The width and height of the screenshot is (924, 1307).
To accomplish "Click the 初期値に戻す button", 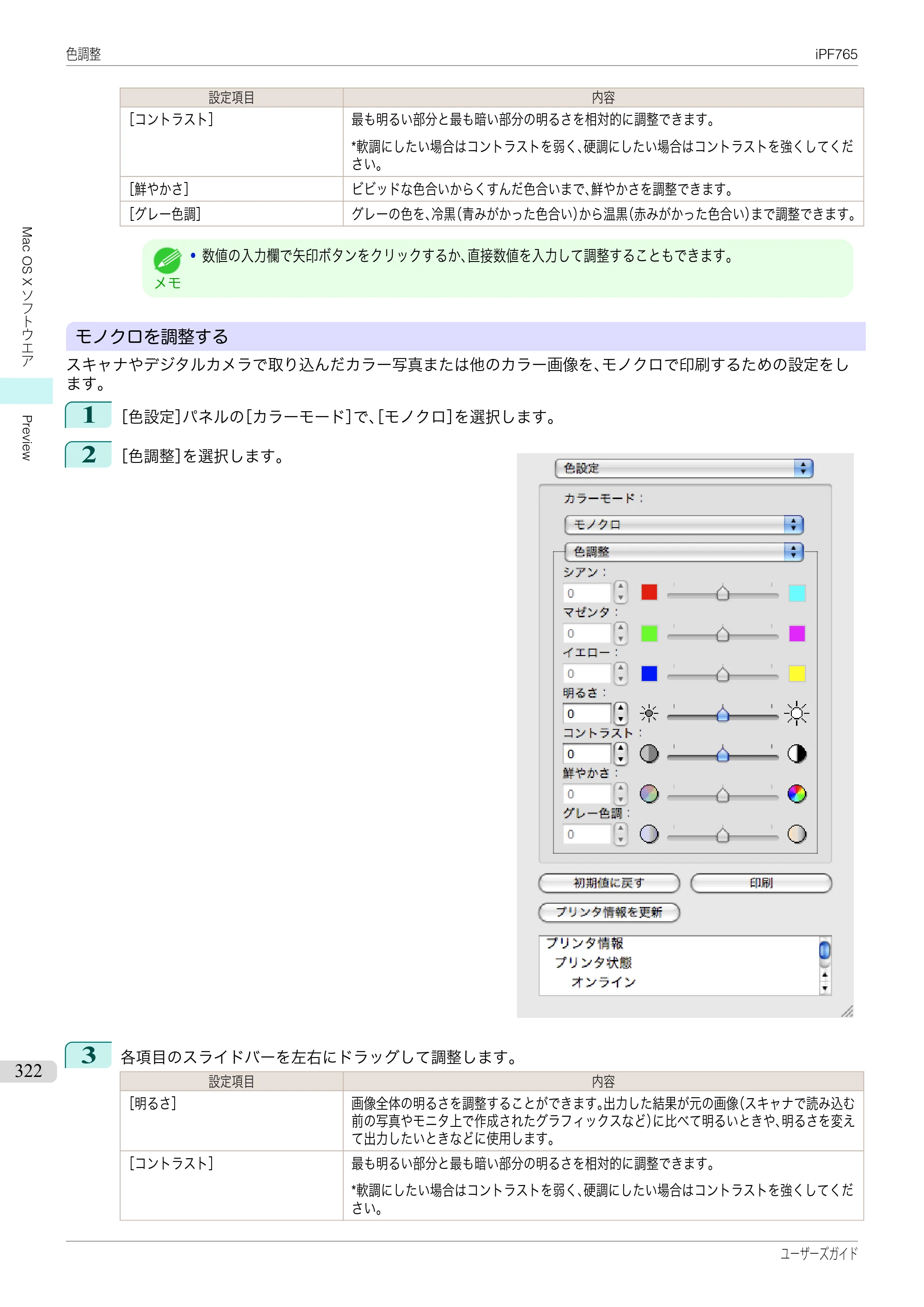I will [608, 883].
